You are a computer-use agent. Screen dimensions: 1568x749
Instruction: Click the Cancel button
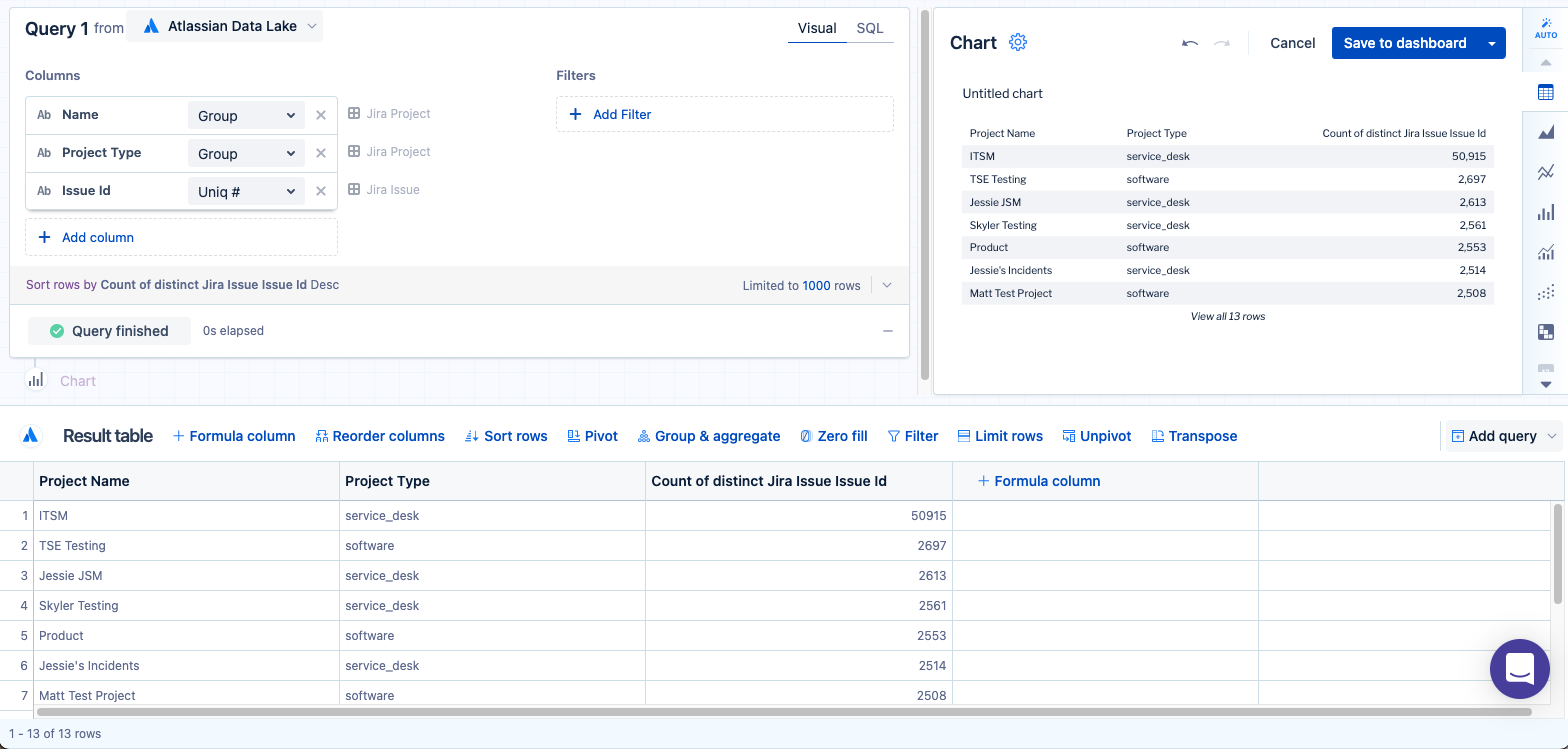click(x=1293, y=43)
